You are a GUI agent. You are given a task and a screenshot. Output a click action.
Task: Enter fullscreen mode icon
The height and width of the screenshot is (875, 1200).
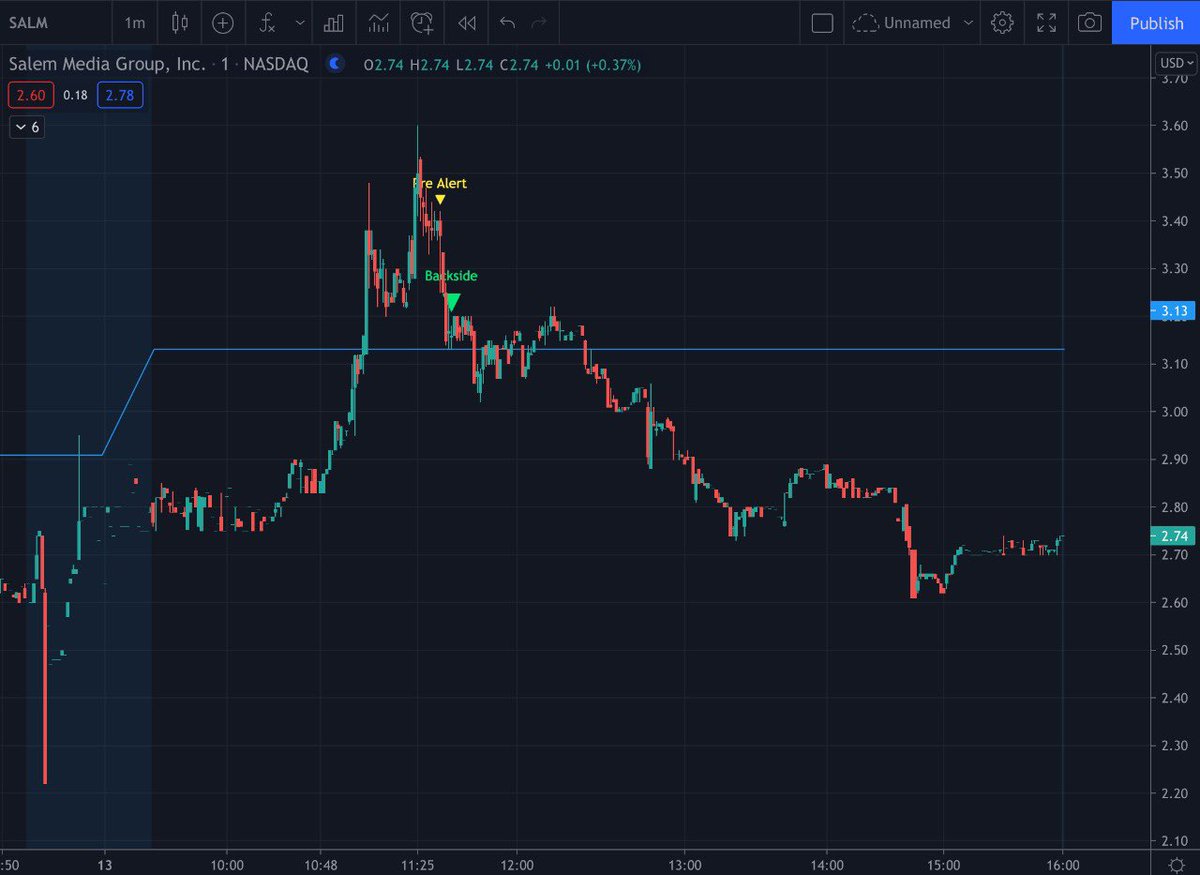point(1046,22)
